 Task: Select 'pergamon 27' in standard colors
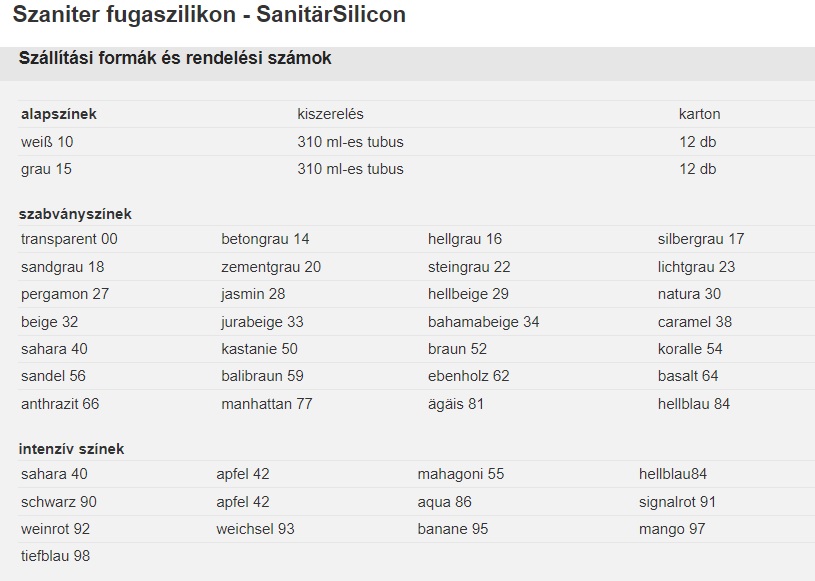click(x=65, y=294)
